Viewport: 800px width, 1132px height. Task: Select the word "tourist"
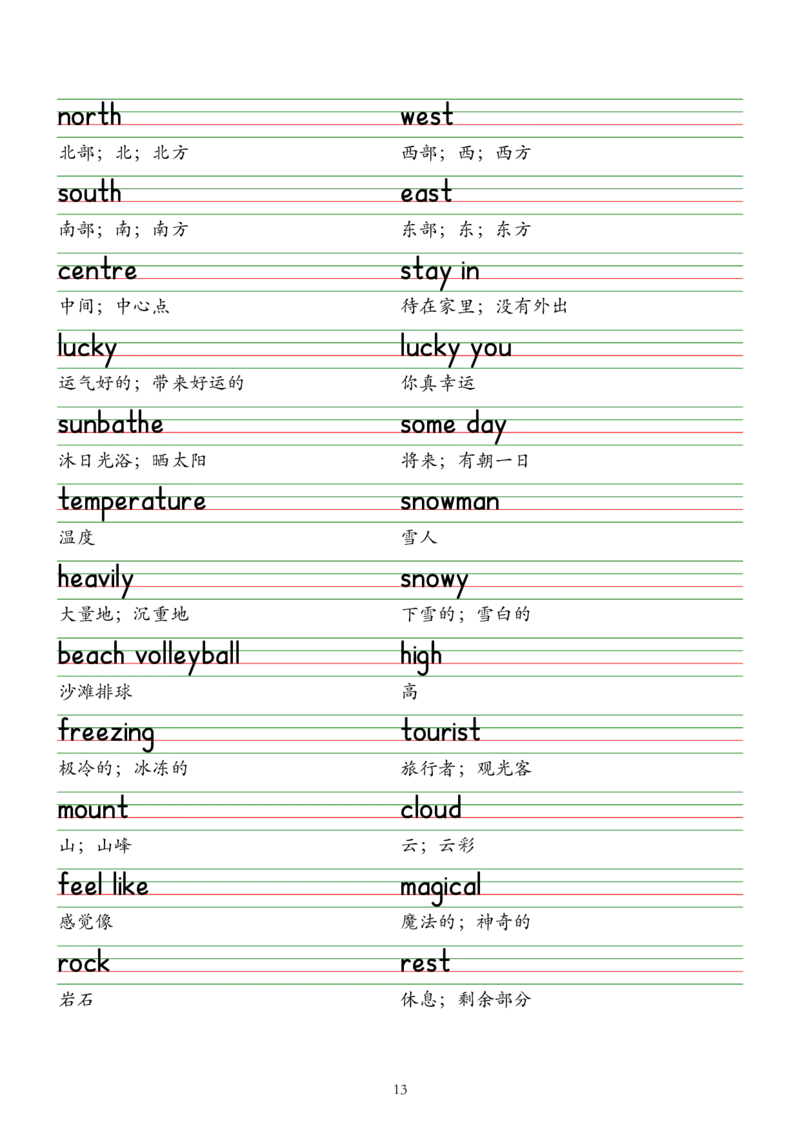440,732
